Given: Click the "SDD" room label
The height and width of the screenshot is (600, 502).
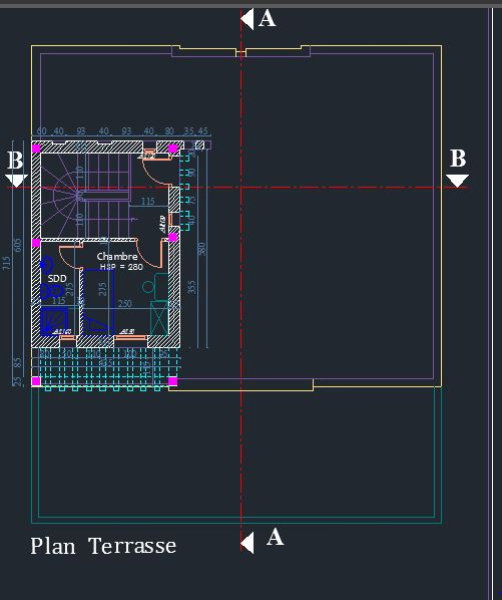Looking at the screenshot, I should click(x=57, y=278).
